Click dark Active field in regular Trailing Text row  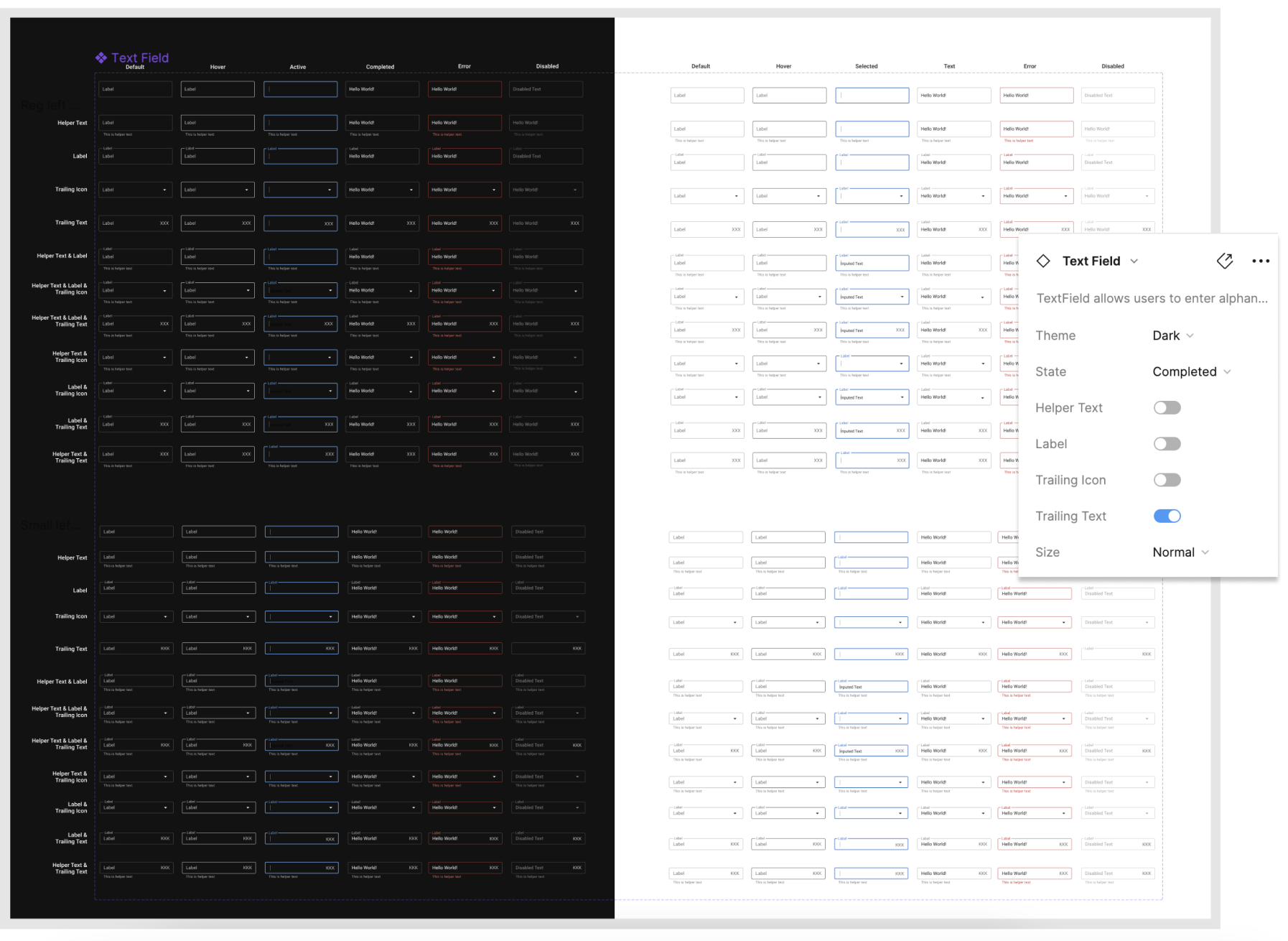[301, 223]
